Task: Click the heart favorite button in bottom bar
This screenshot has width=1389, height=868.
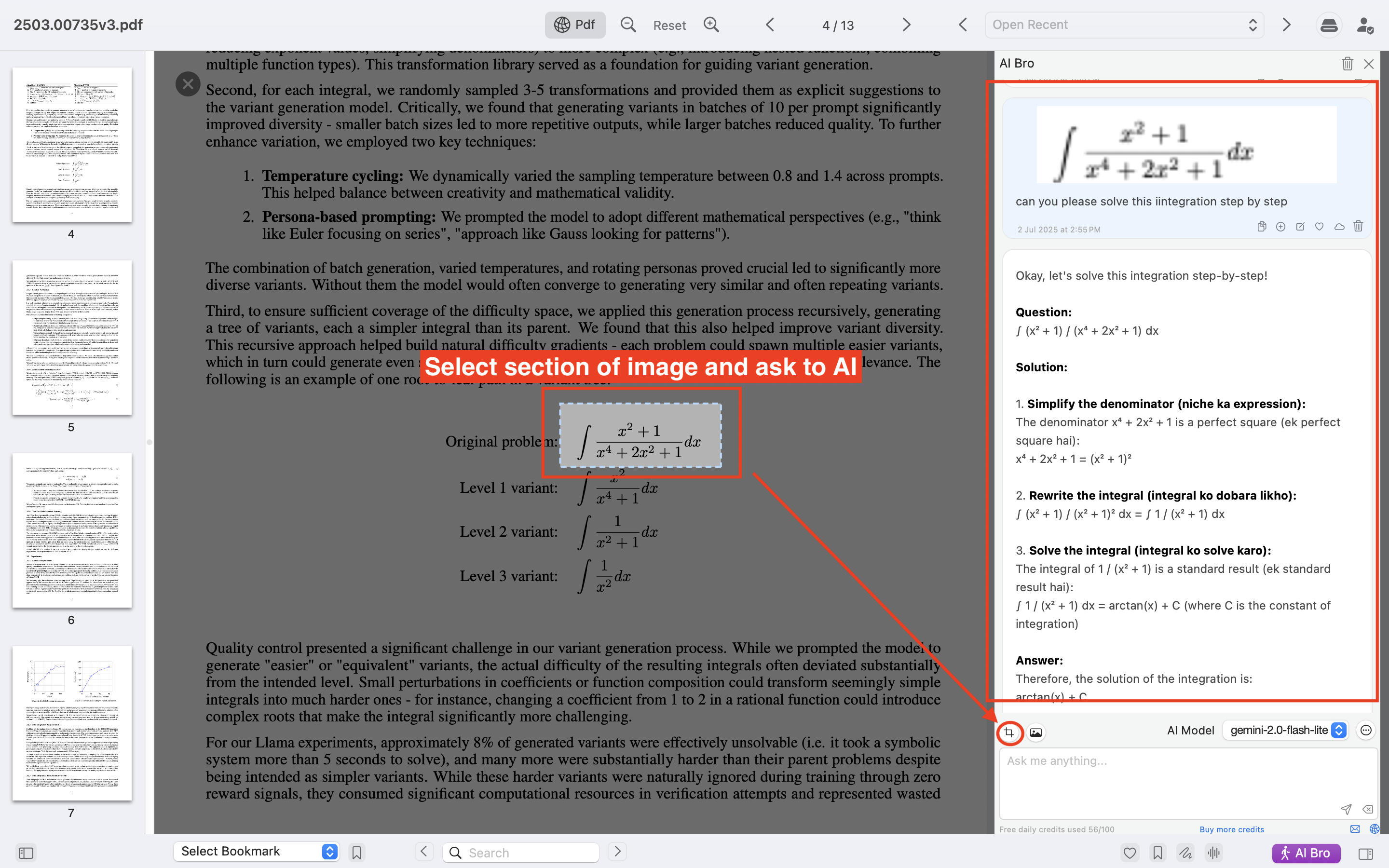Action: coord(1130,853)
